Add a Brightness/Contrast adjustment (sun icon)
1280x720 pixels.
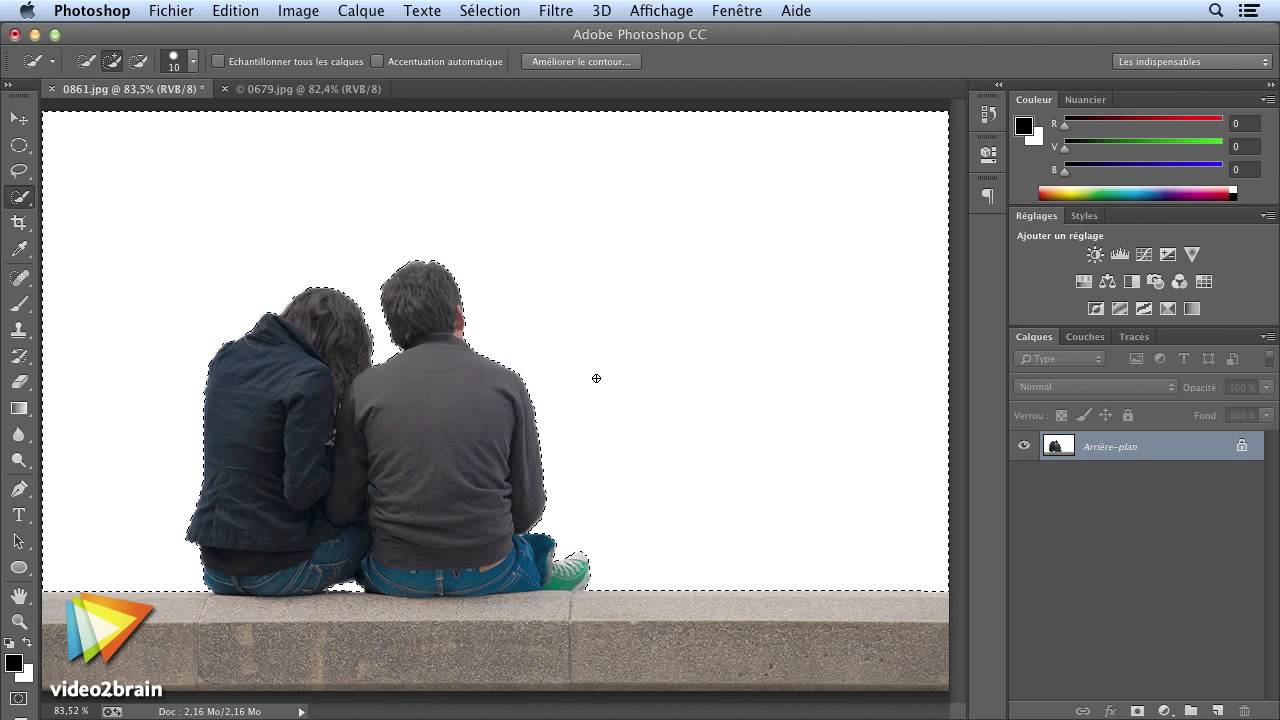point(1095,255)
